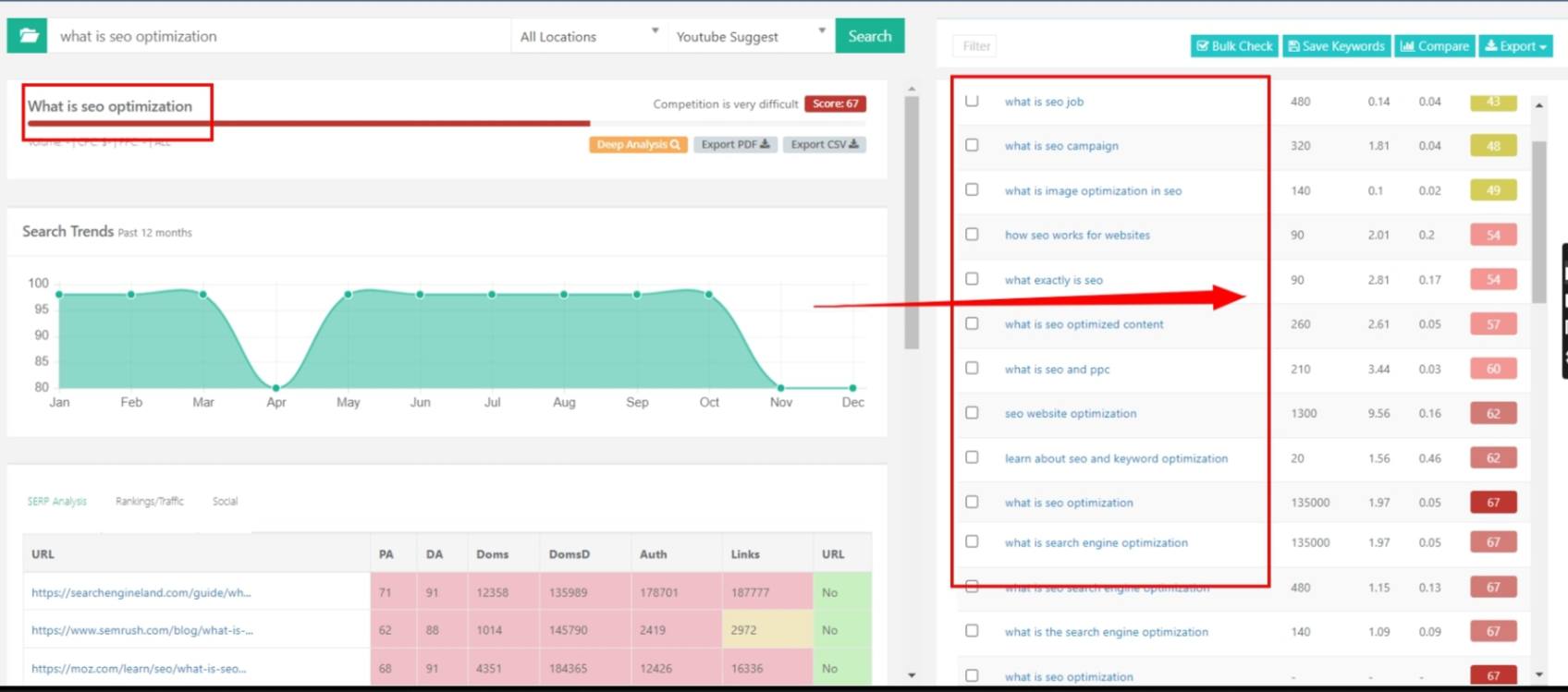Click the Export CSV button
This screenshot has width=1568, height=692.
pyautogui.click(x=824, y=144)
